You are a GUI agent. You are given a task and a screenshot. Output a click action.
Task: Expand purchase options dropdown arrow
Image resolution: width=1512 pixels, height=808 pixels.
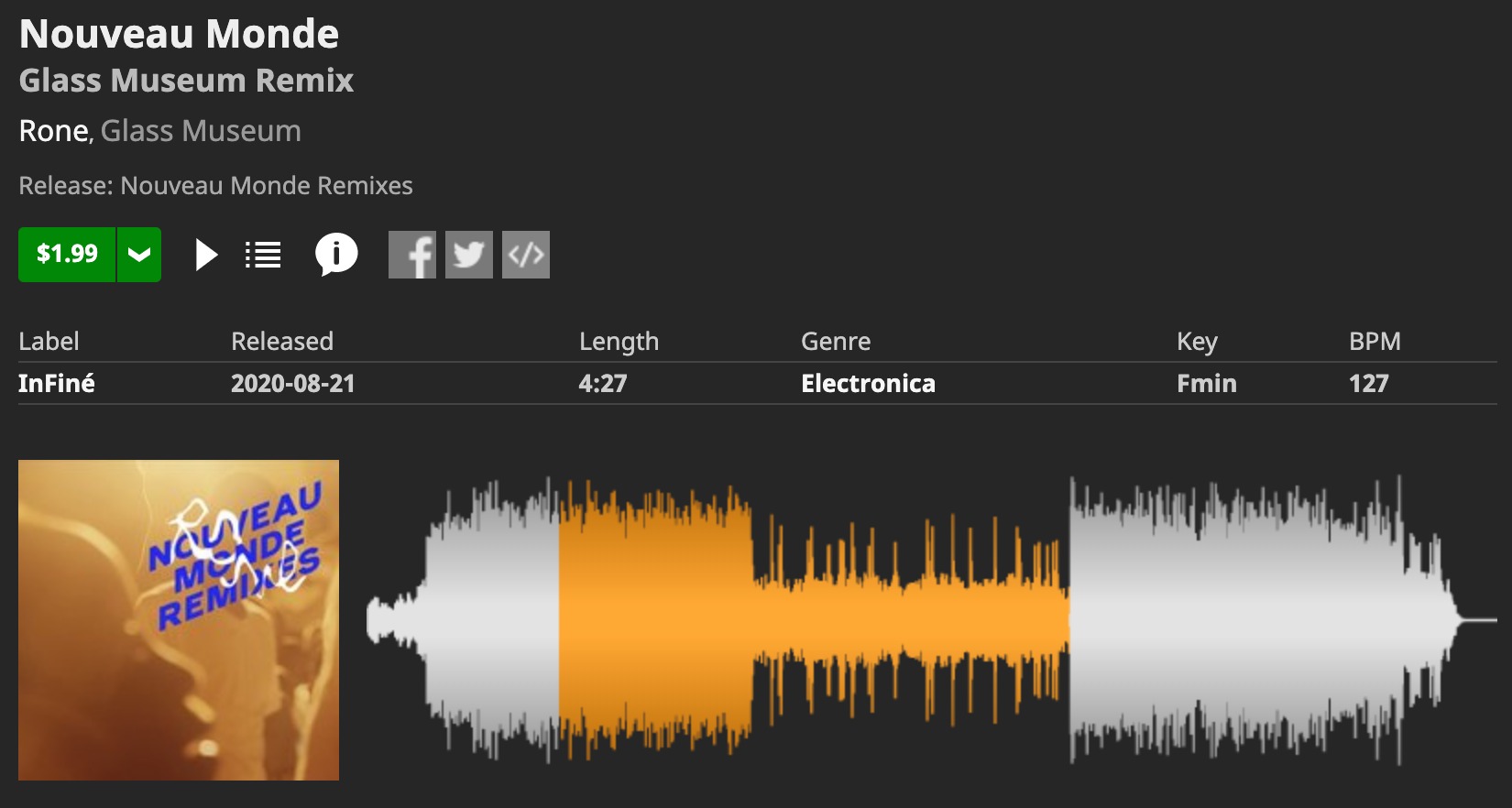click(139, 255)
